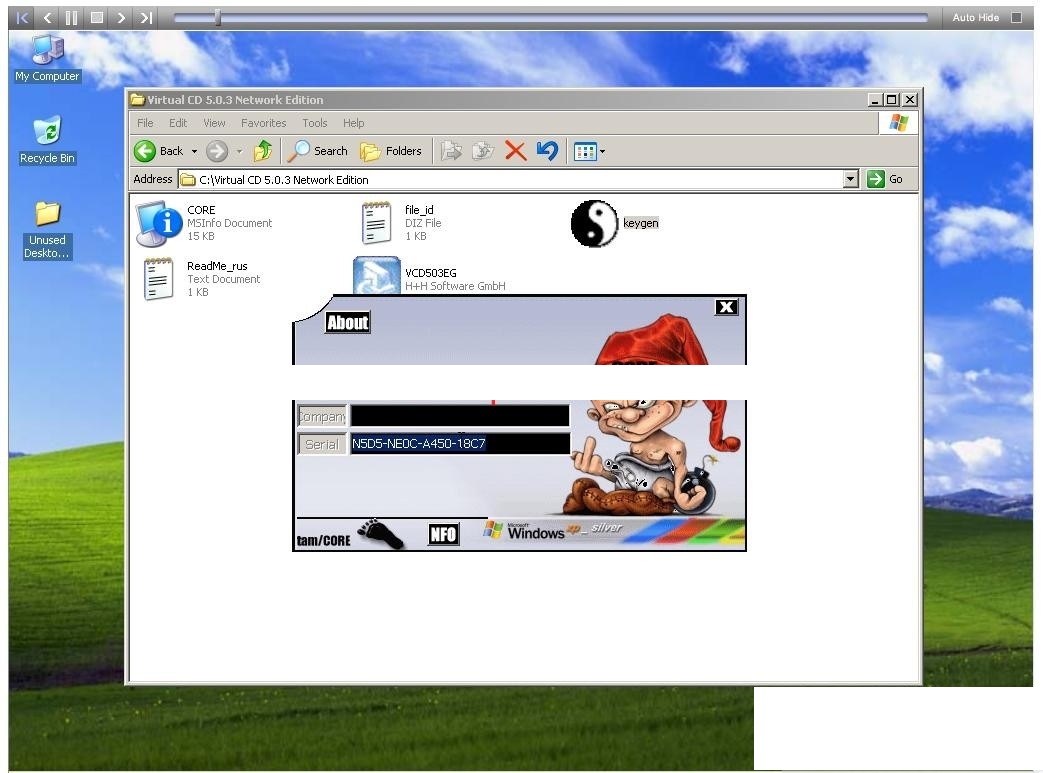Select the file_id DIZ file
The height and width of the screenshot is (773, 1043).
[402, 224]
